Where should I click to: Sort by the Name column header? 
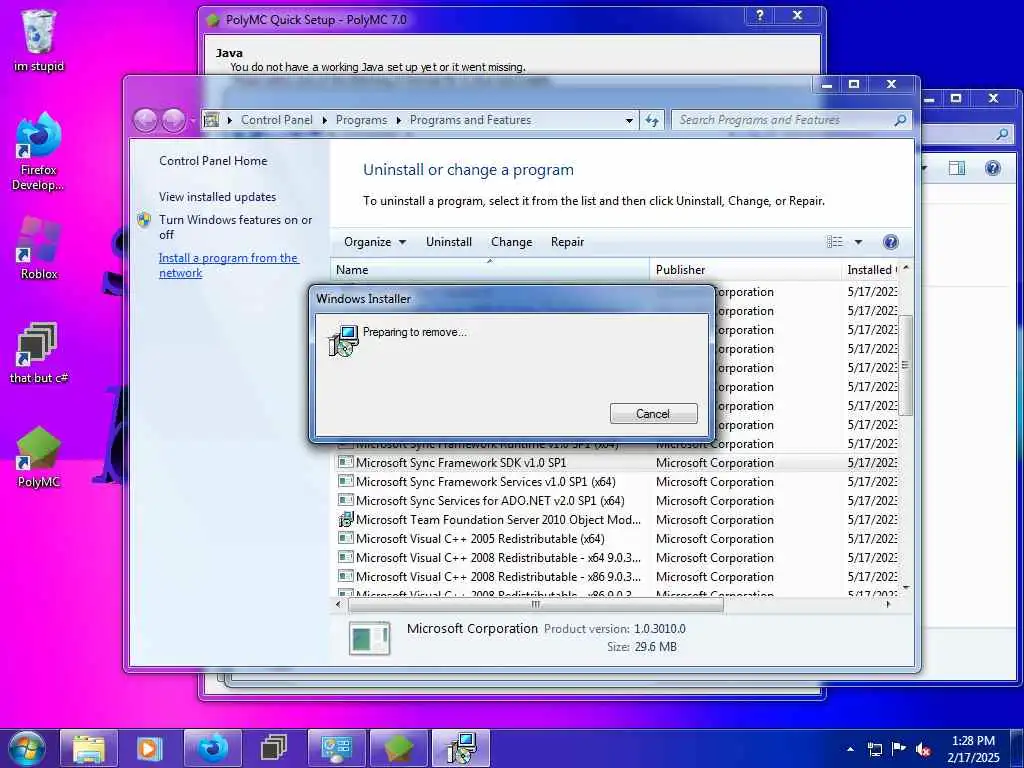[490, 270]
